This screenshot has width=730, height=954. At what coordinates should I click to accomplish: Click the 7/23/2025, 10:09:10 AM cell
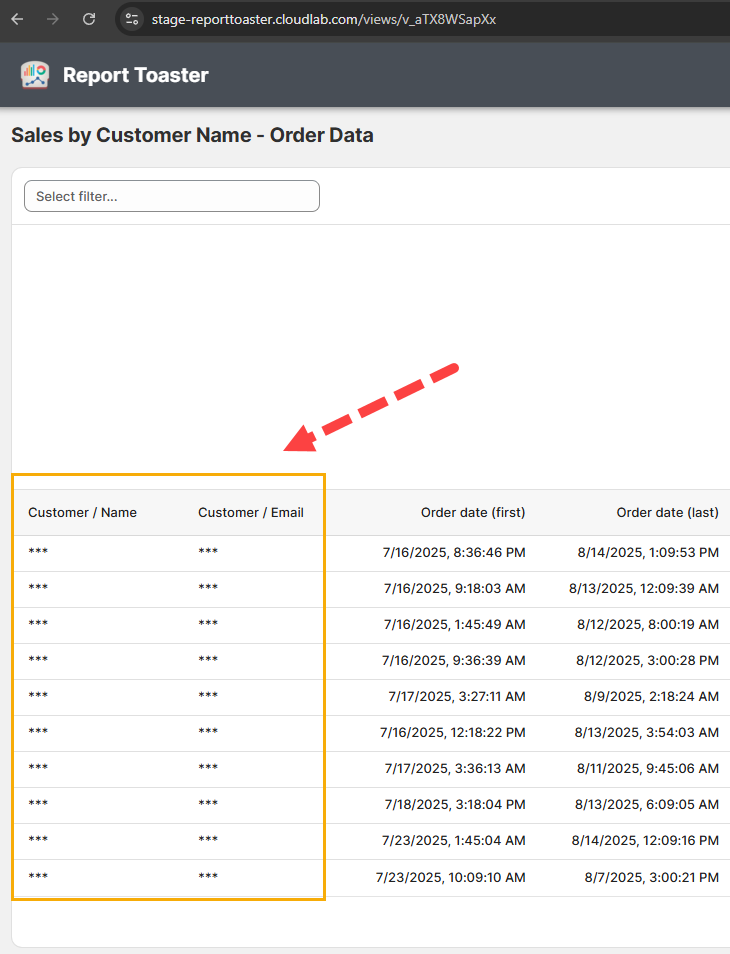(x=450, y=877)
